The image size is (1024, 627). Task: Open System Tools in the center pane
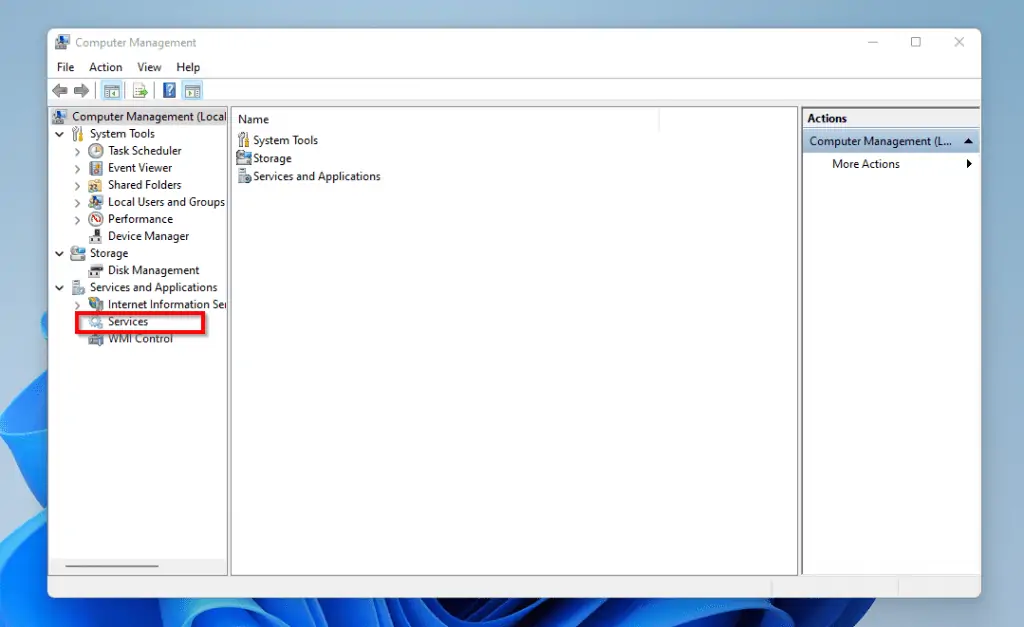284,140
